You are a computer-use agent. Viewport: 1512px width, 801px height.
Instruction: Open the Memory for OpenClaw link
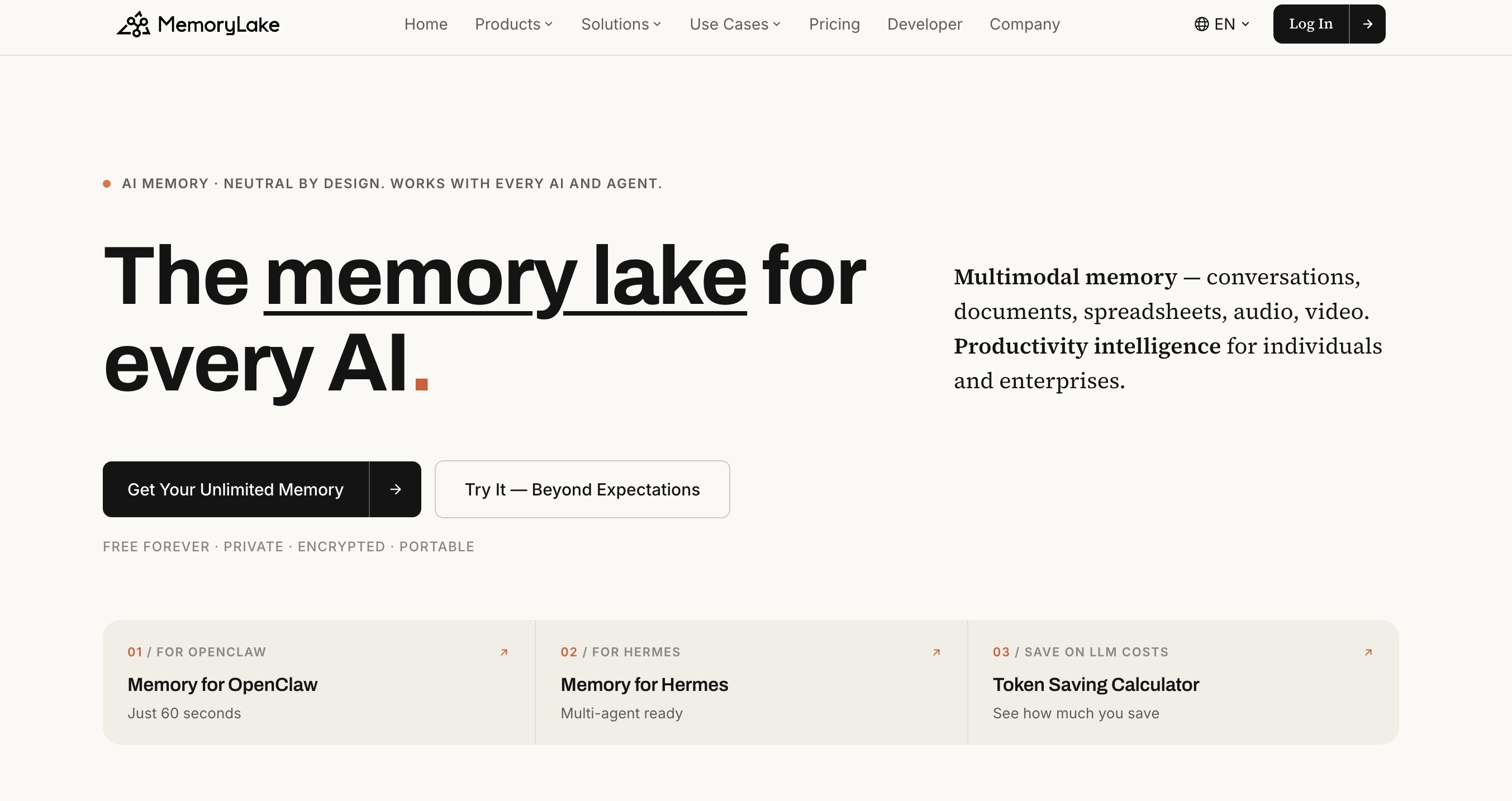222,684
